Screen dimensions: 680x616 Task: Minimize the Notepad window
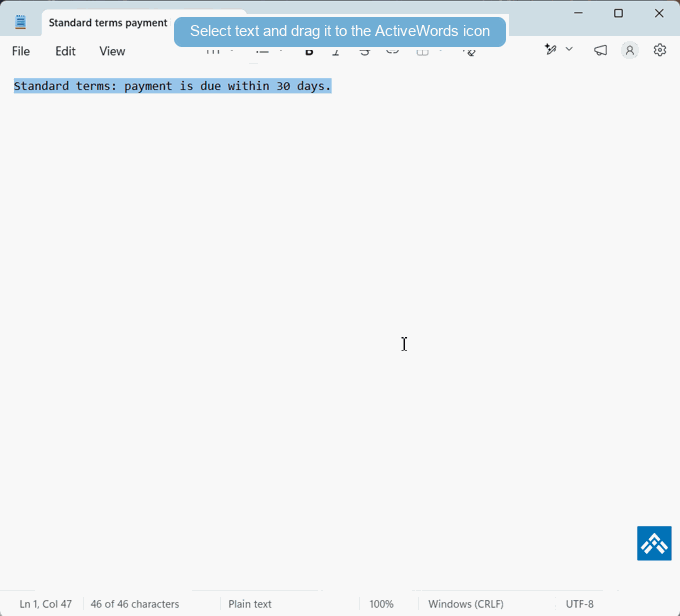click(x=578, y=13)
